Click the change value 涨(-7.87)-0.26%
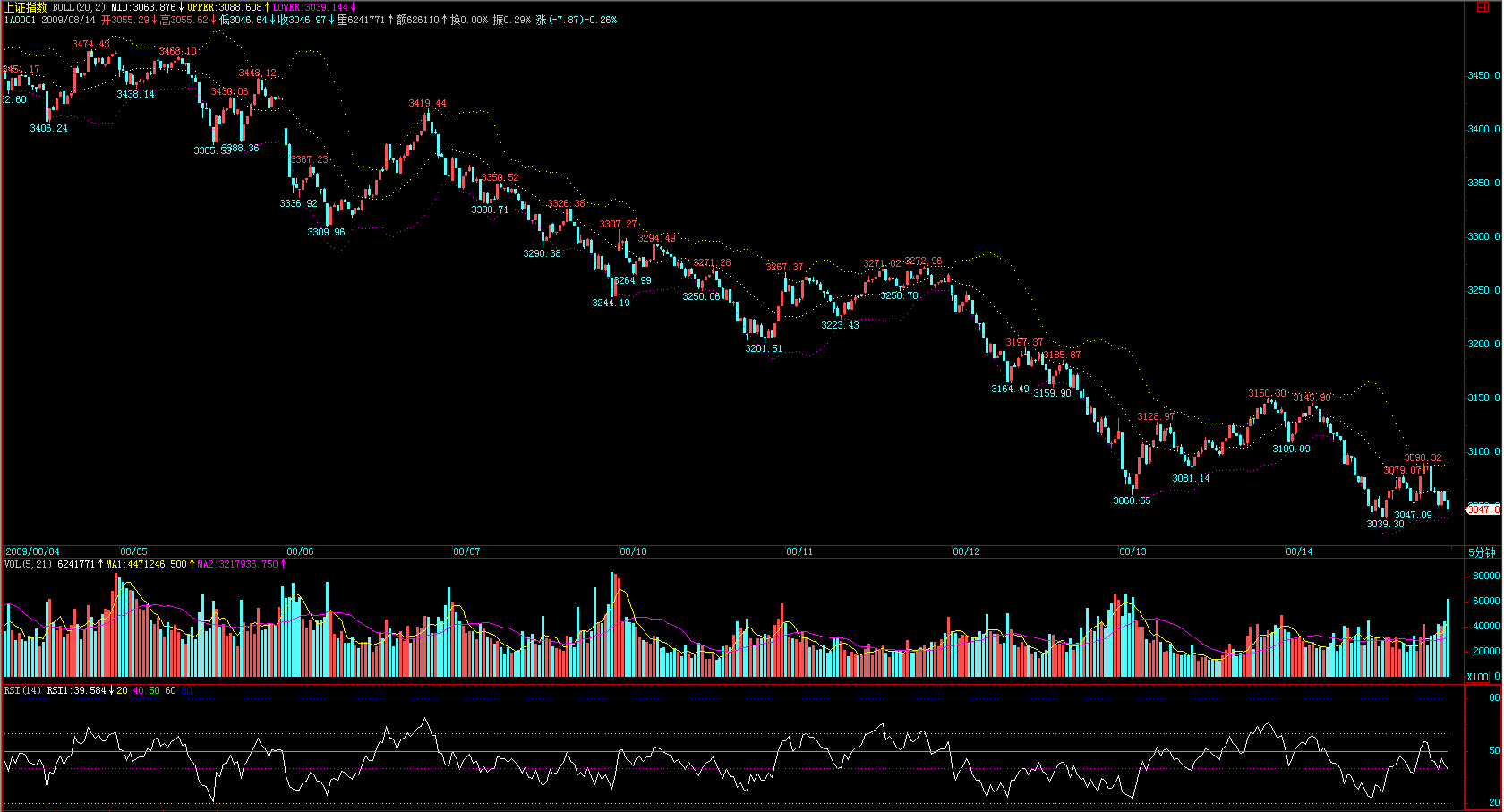 (x=577, y=20)
